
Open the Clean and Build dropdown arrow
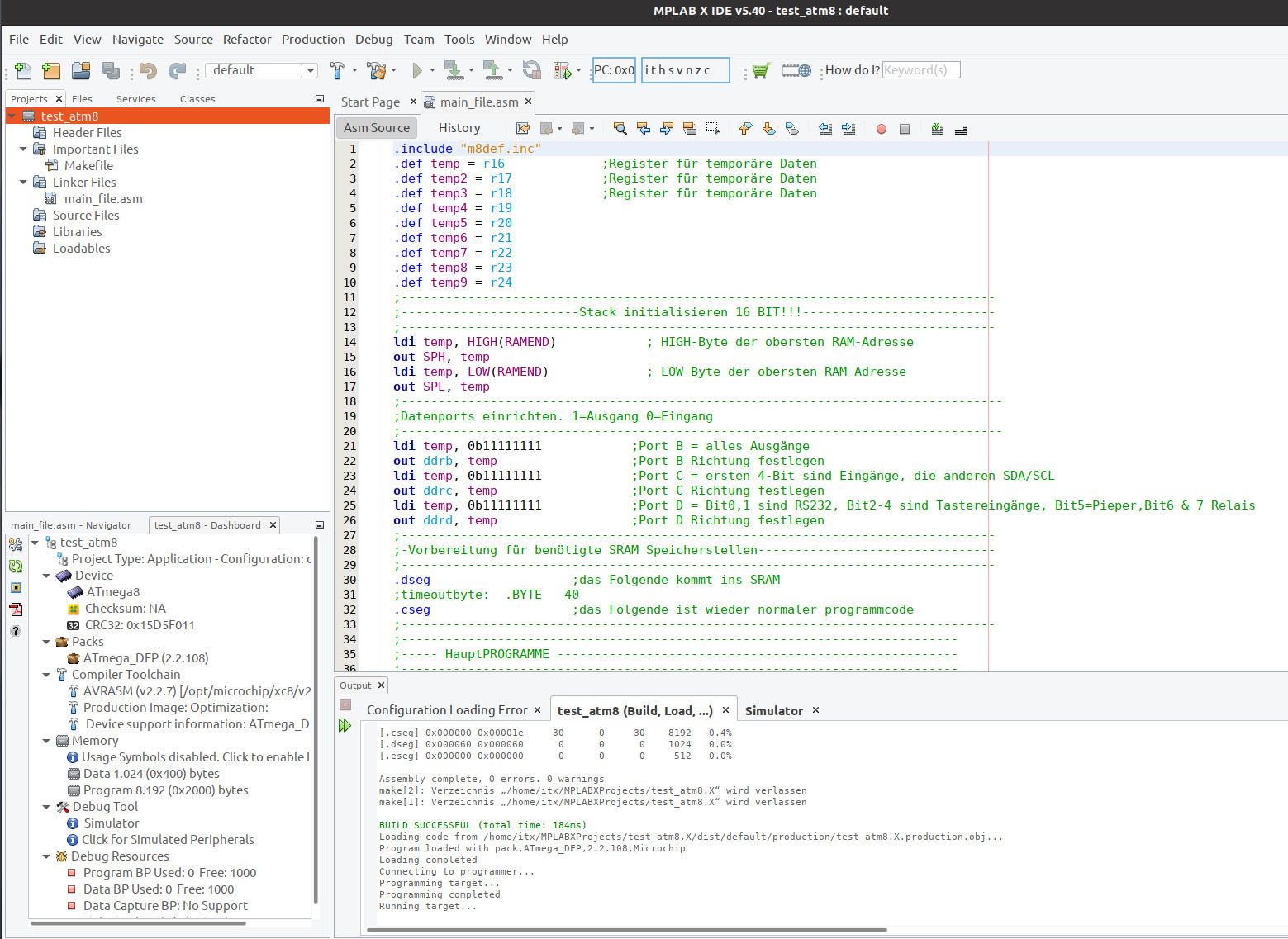point(393,71)
